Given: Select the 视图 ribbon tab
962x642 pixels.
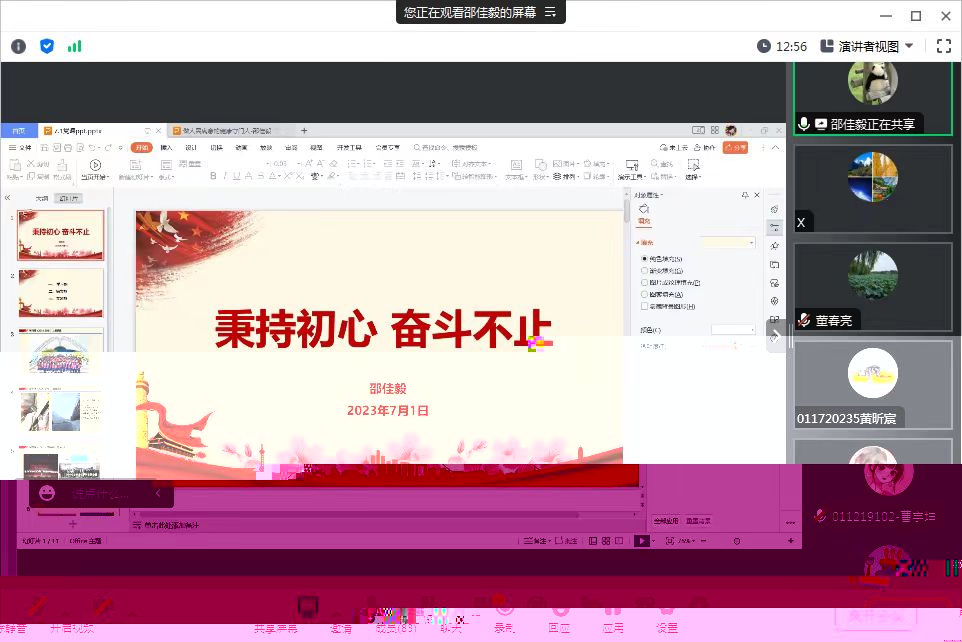Looking at the screenshot, I should click(316, 148).
